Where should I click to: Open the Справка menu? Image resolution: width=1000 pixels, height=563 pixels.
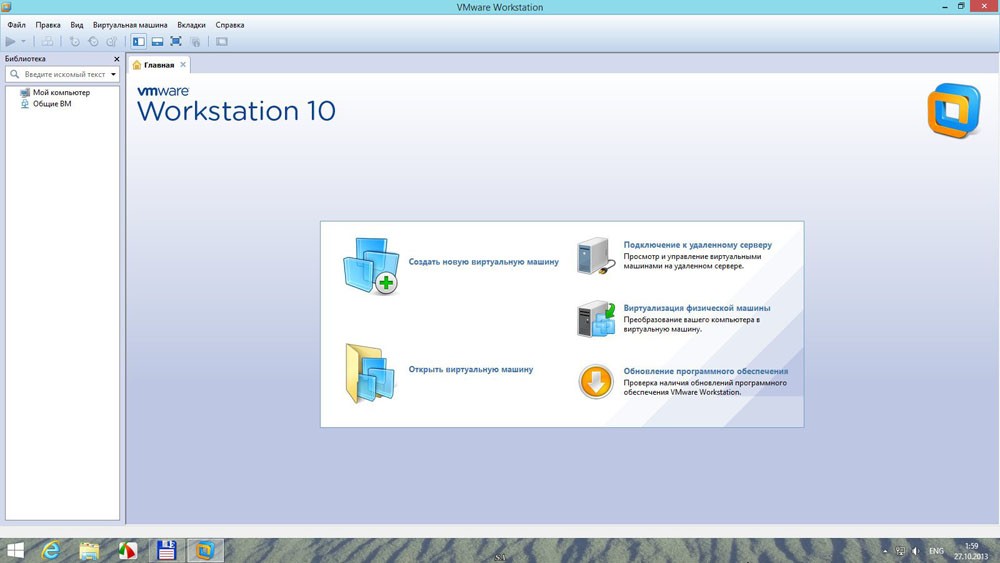[230, 25]
